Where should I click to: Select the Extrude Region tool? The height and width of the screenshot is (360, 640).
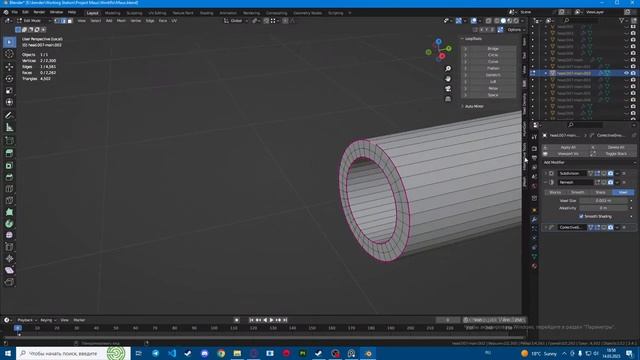[x=9, y=153]
